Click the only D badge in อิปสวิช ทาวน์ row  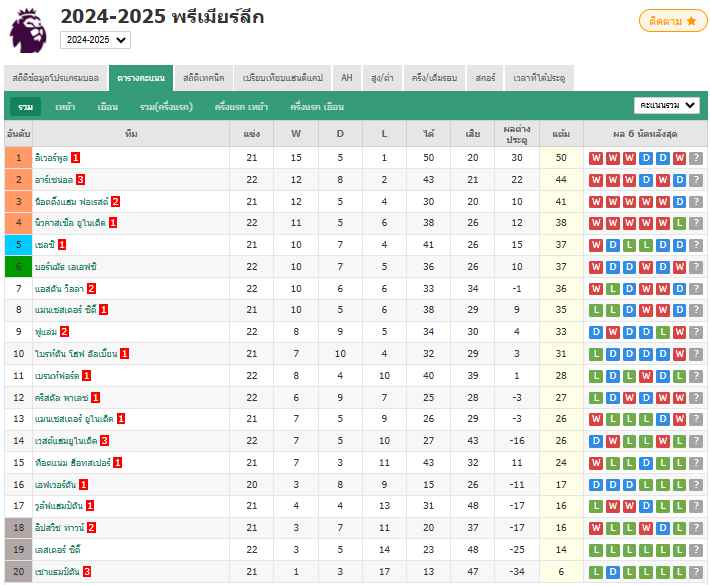coord(663,528)
